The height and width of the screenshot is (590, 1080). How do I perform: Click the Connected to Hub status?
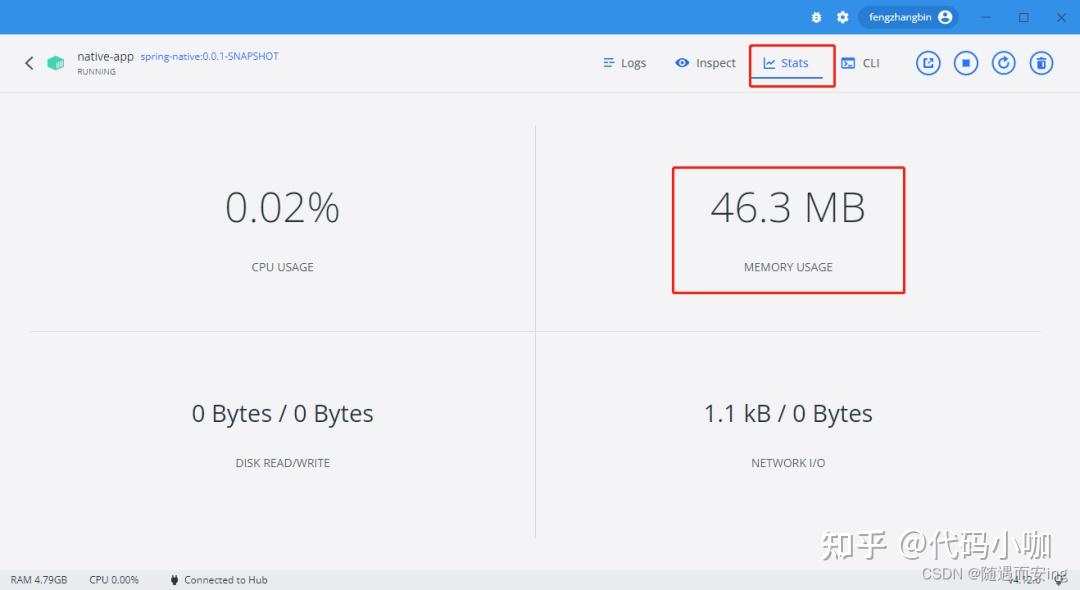[227, 579]
